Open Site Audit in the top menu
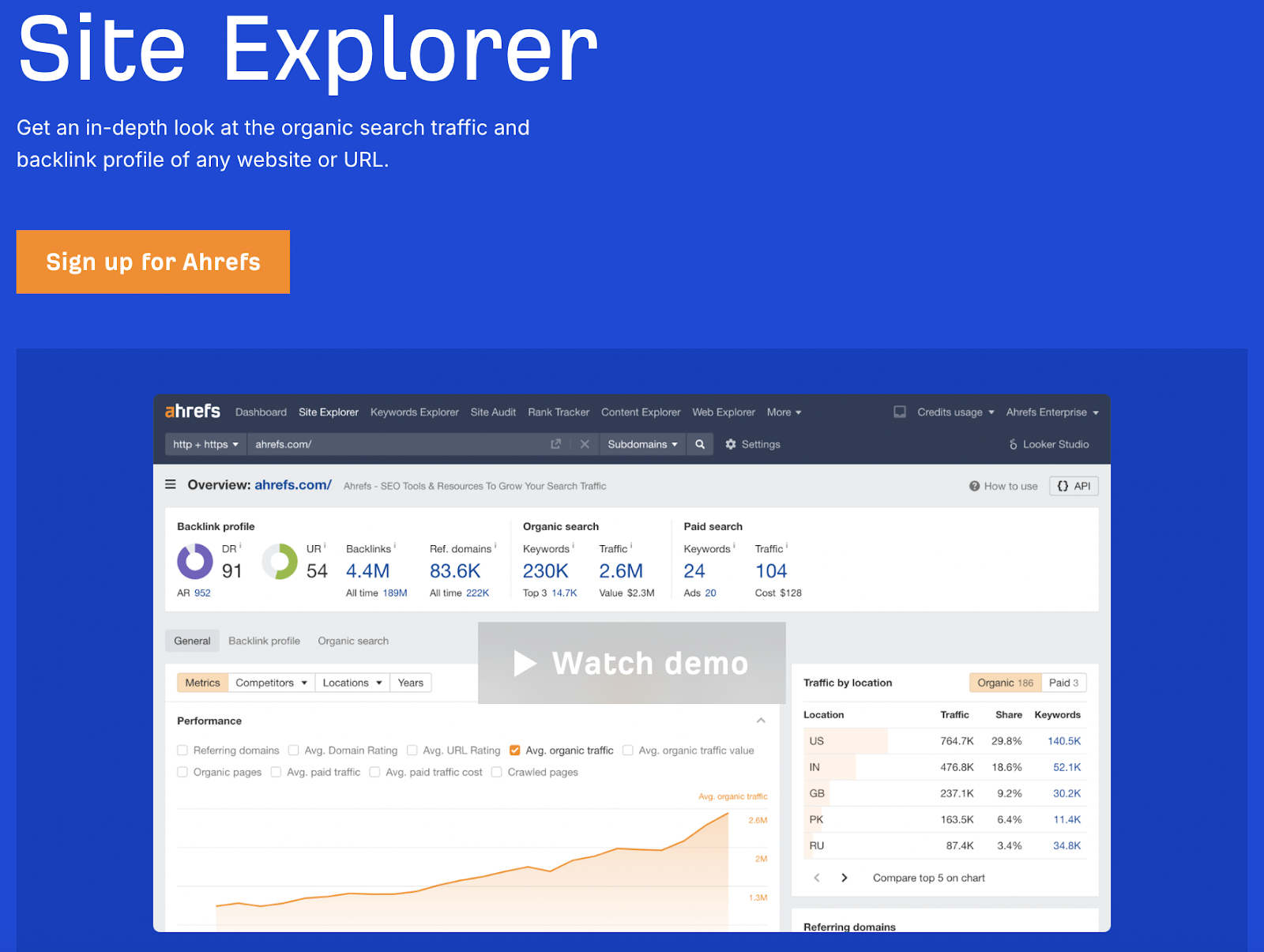 coord(493,412)
